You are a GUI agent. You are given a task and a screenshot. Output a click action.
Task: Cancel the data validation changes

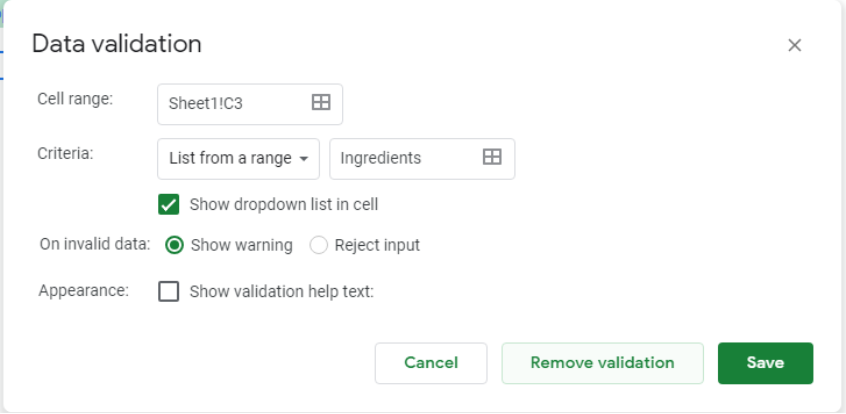point(431,363)
